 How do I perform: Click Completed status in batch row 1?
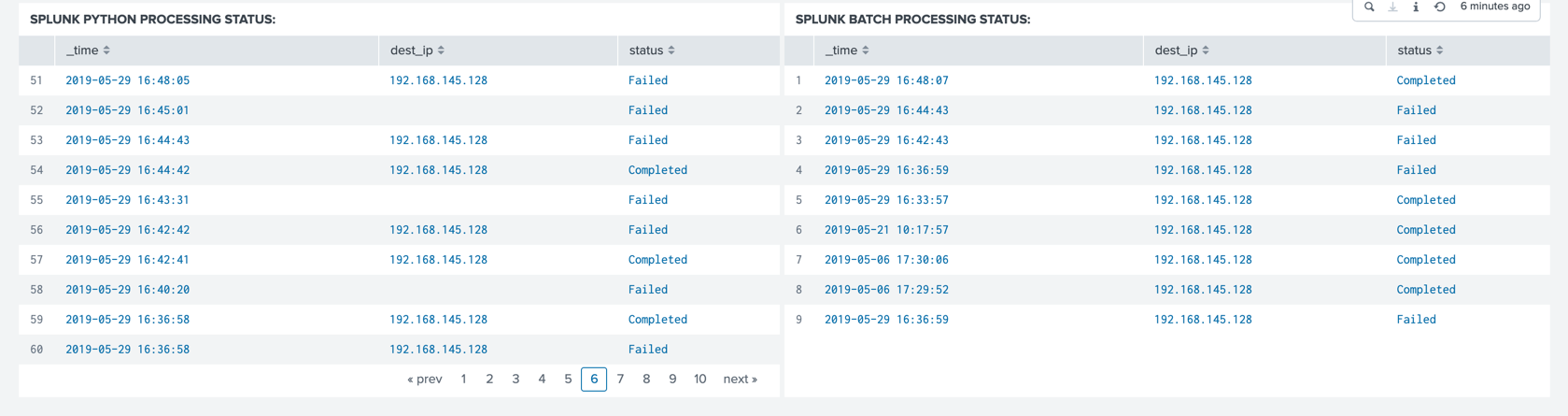(1426, 80)
